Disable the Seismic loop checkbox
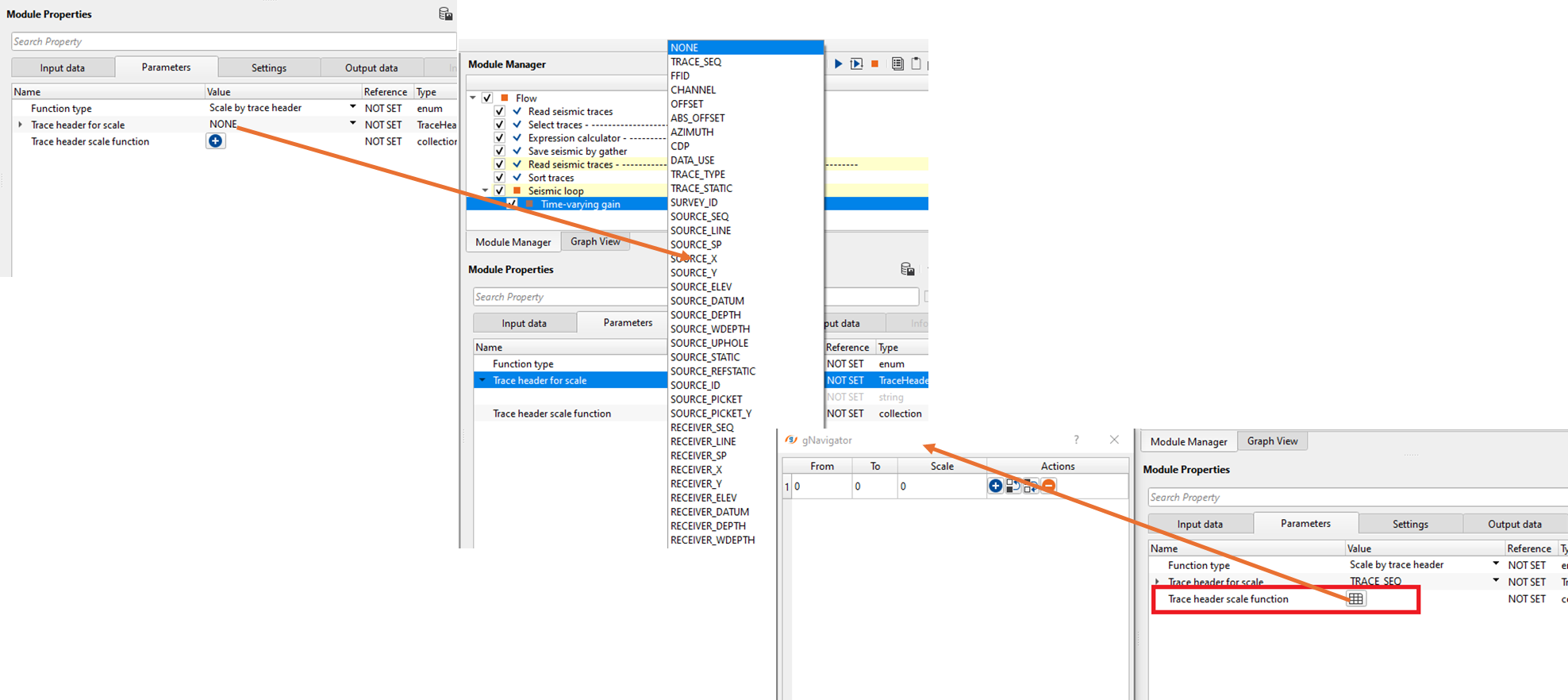 point(500,190)
